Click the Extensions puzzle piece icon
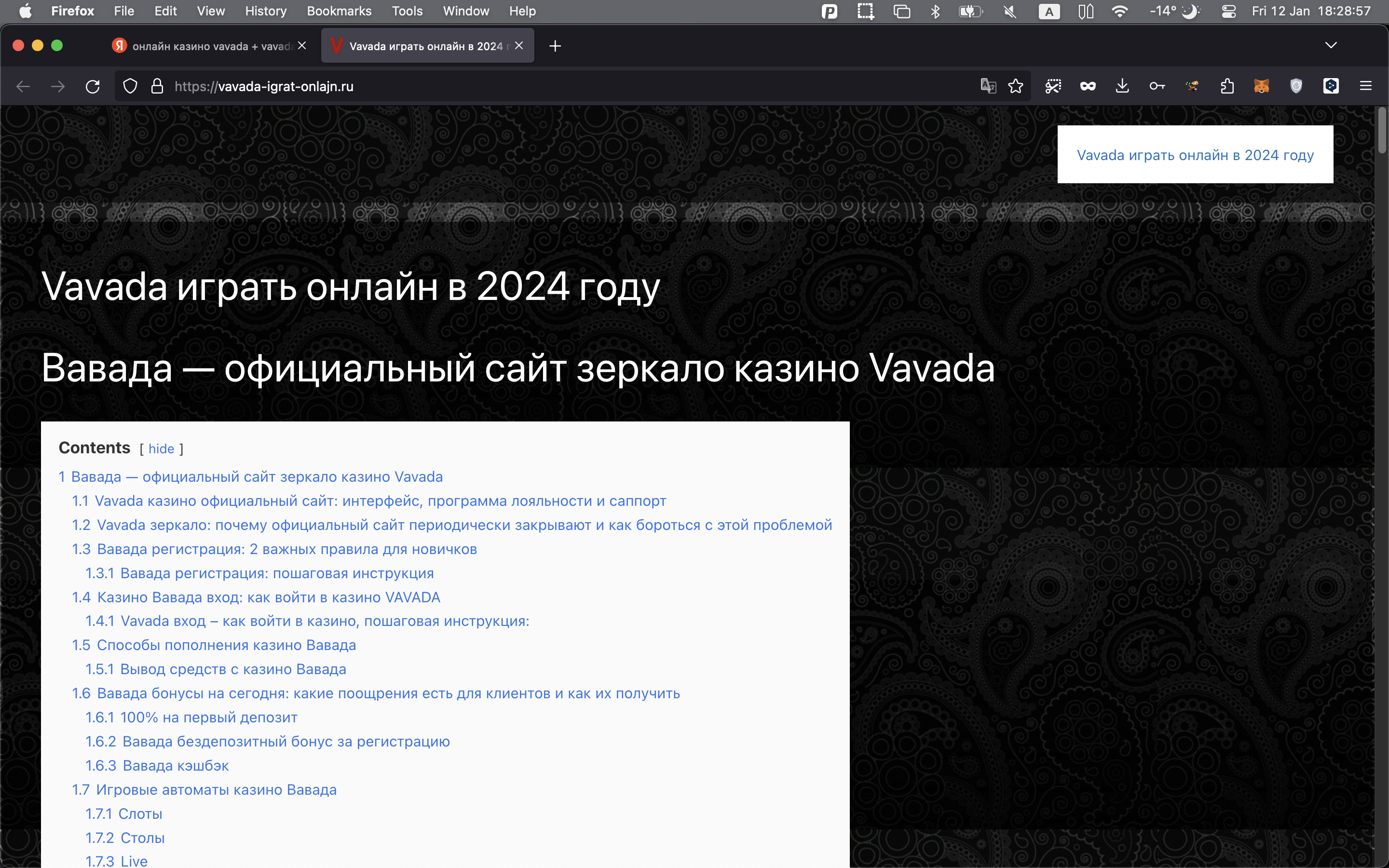 pyautogui.click(x=1226, y=87)
